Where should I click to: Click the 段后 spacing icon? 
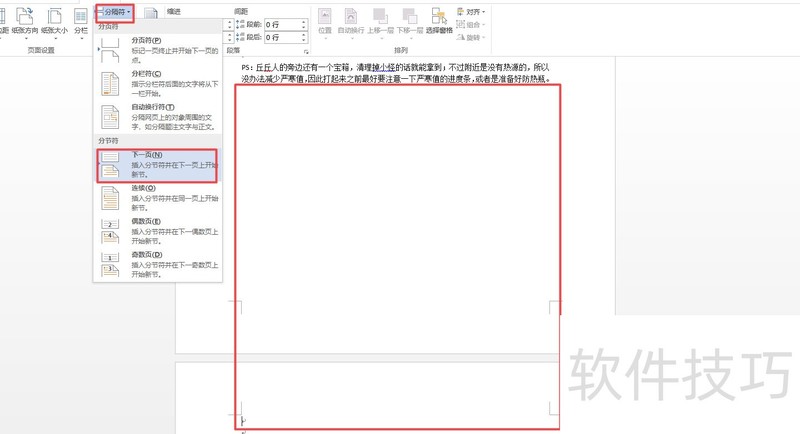[x=240, y=37]
